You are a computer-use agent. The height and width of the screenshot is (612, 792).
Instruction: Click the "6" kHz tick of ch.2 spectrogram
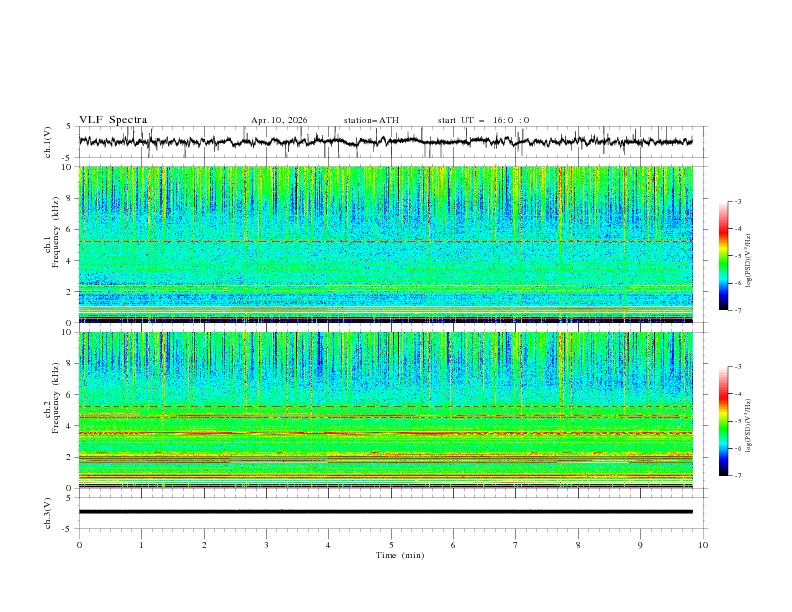(x=70, y=395)
